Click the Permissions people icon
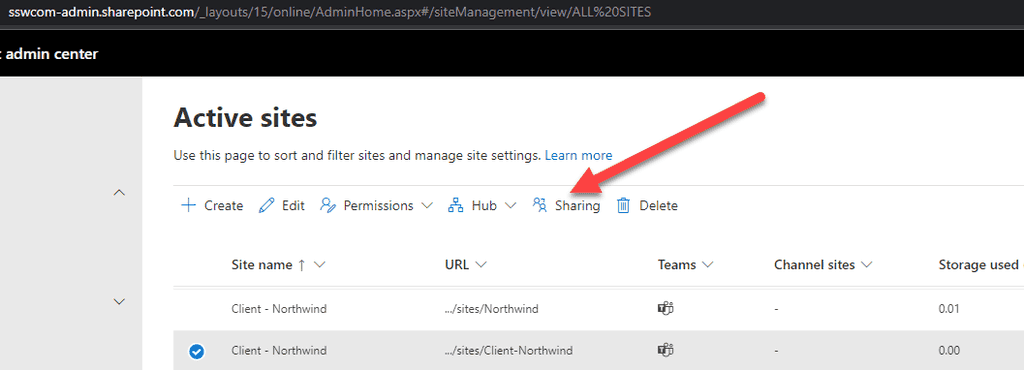1024x370 pixels. [327, 206]
